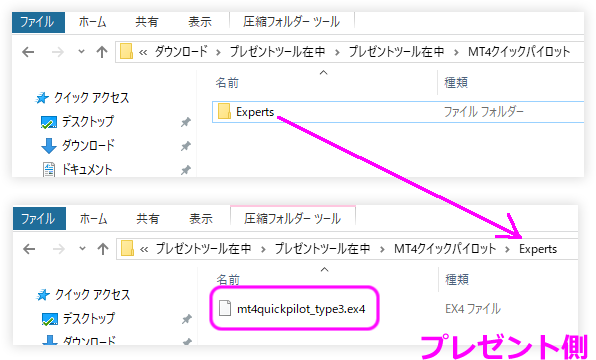Select ダウンロード in upper window sidebar
Viewport: 596px width, 360px height.
click(88, 146)
